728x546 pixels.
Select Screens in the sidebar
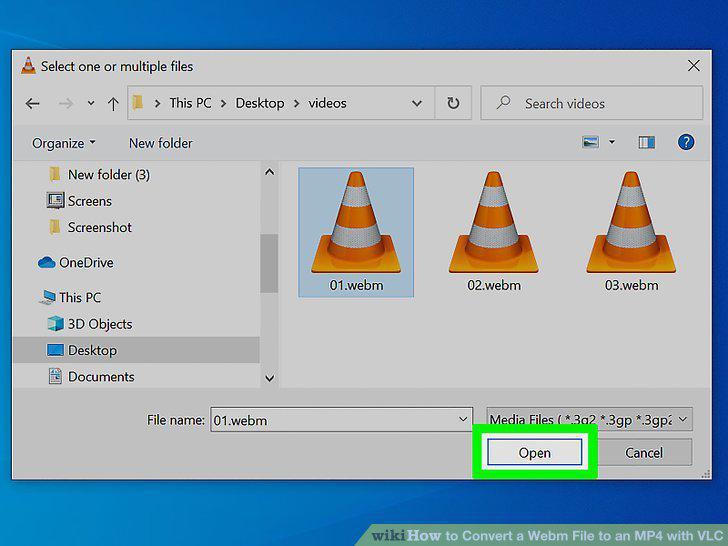[90, 201]
